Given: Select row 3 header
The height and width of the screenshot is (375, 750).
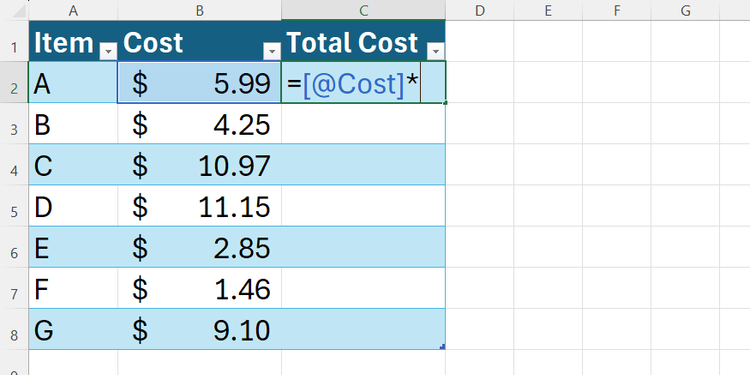Looking at the screenshot, I should 14,123.
